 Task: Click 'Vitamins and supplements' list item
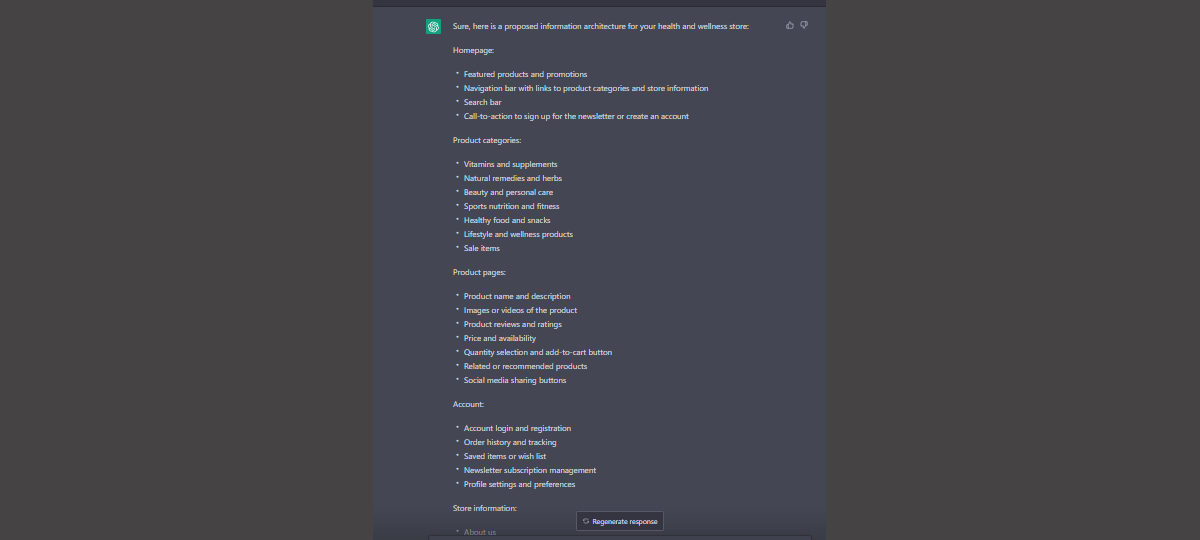coord(510,164)
